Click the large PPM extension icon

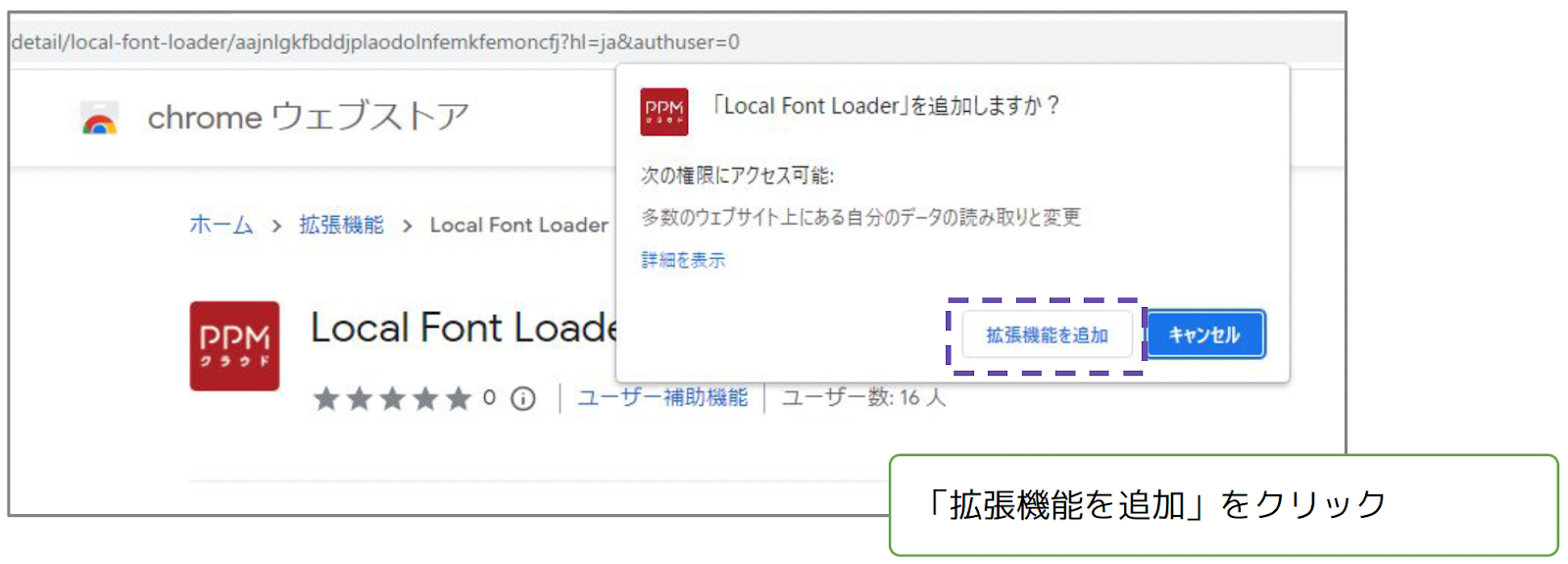[235, 346]
